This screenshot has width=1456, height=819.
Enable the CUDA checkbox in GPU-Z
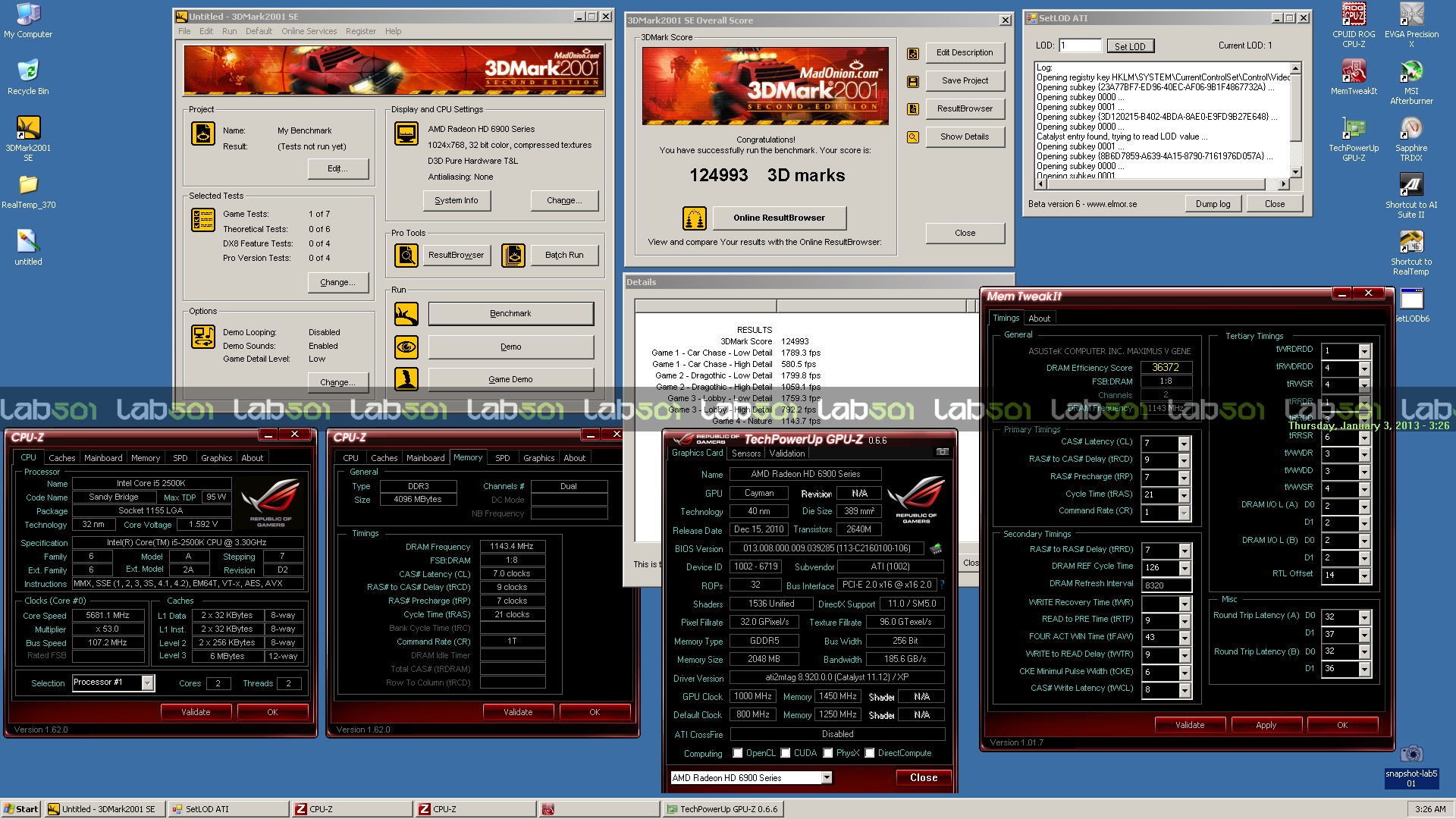point(786,753)
